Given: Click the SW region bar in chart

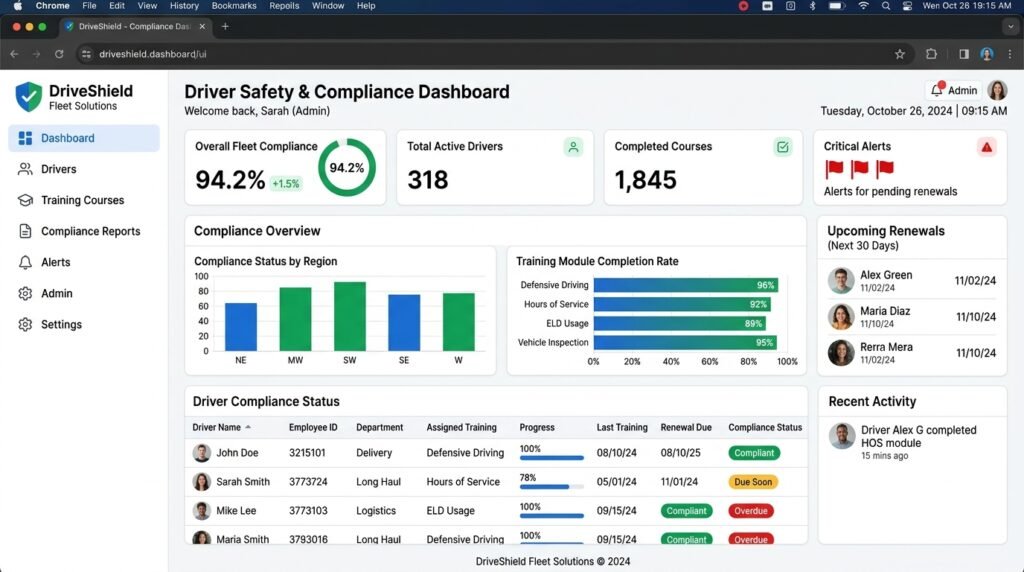Looking at the screenshot, I should (350, 316).
